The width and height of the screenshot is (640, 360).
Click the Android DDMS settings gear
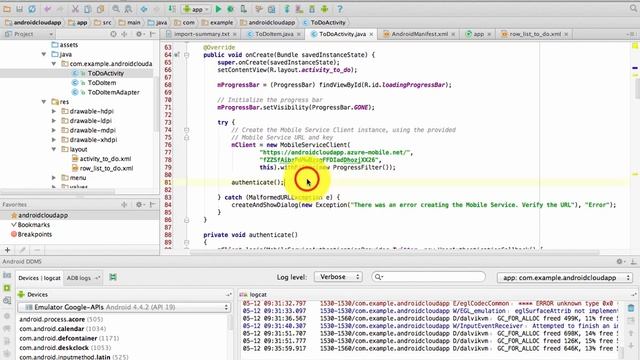(x=620, y=261)
